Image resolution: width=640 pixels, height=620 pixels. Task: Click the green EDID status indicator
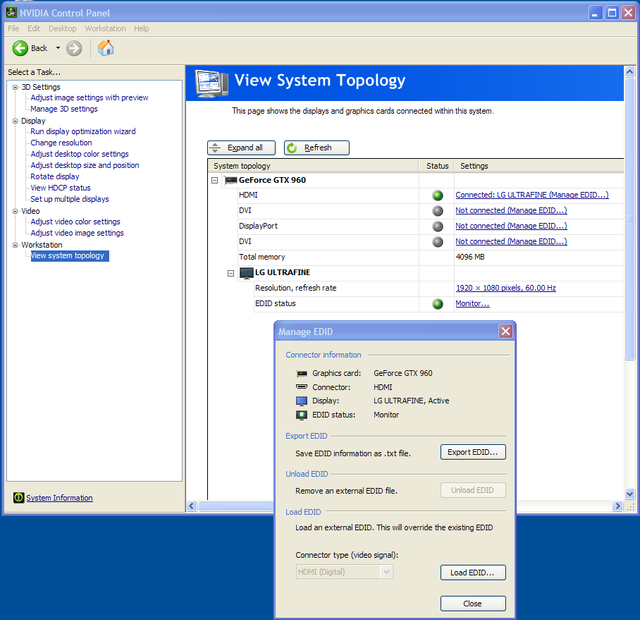[x=438, y=304]
